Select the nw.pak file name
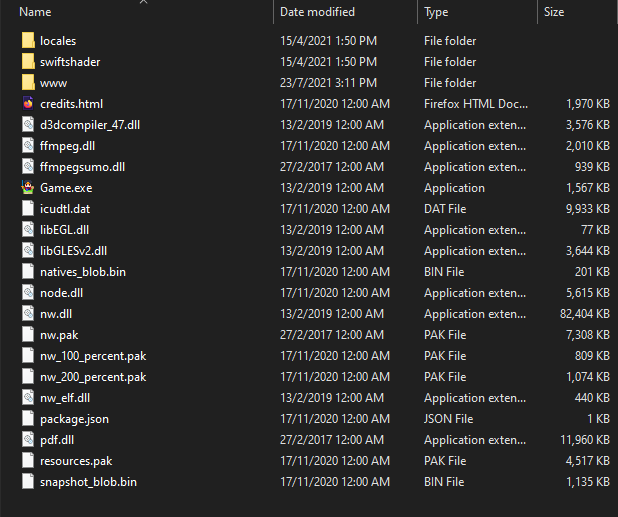Image resolution: width=618 pixels, height=517 pixels. (59, 335)
